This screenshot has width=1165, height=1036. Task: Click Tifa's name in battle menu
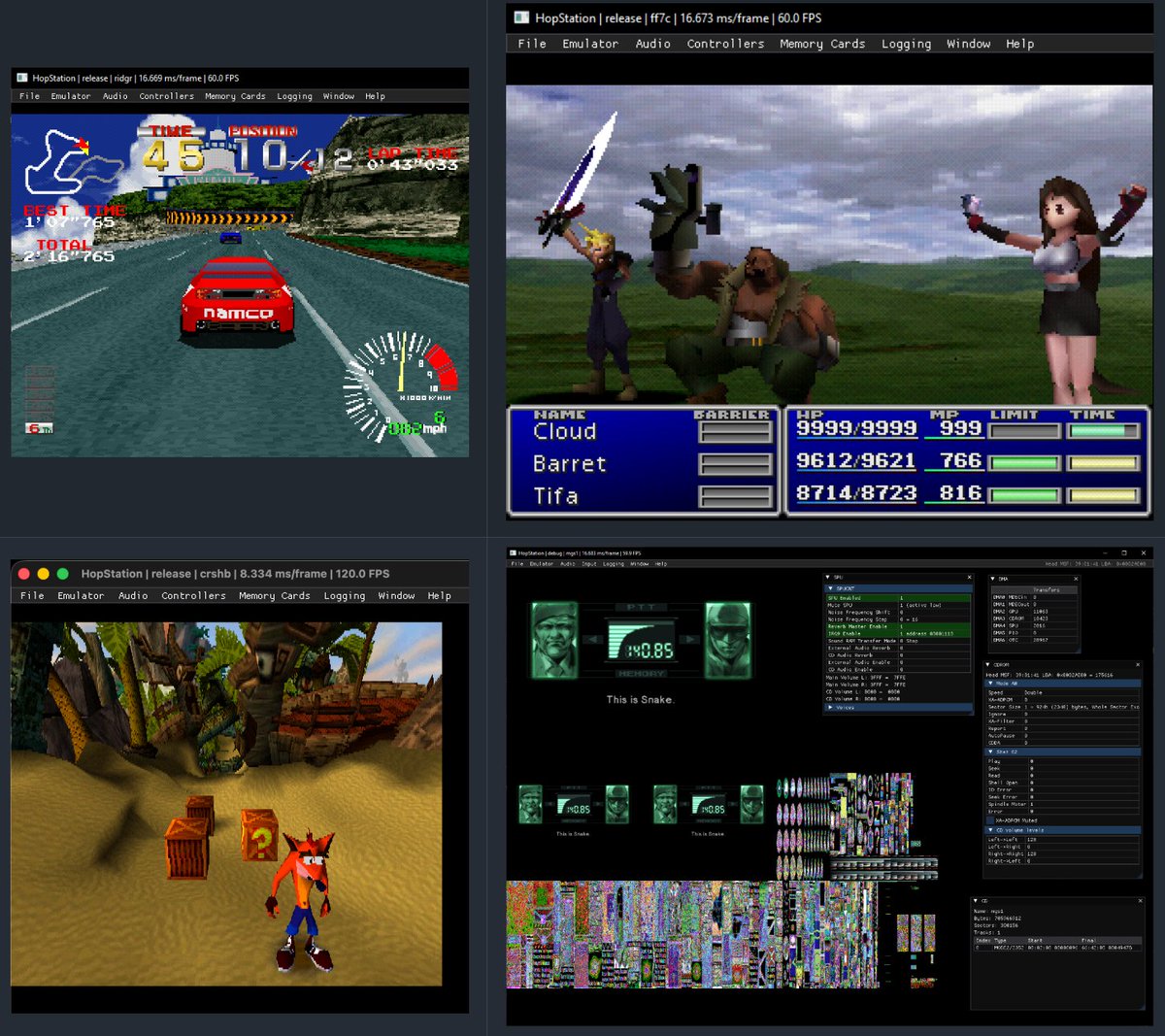[x=556, y=496]
